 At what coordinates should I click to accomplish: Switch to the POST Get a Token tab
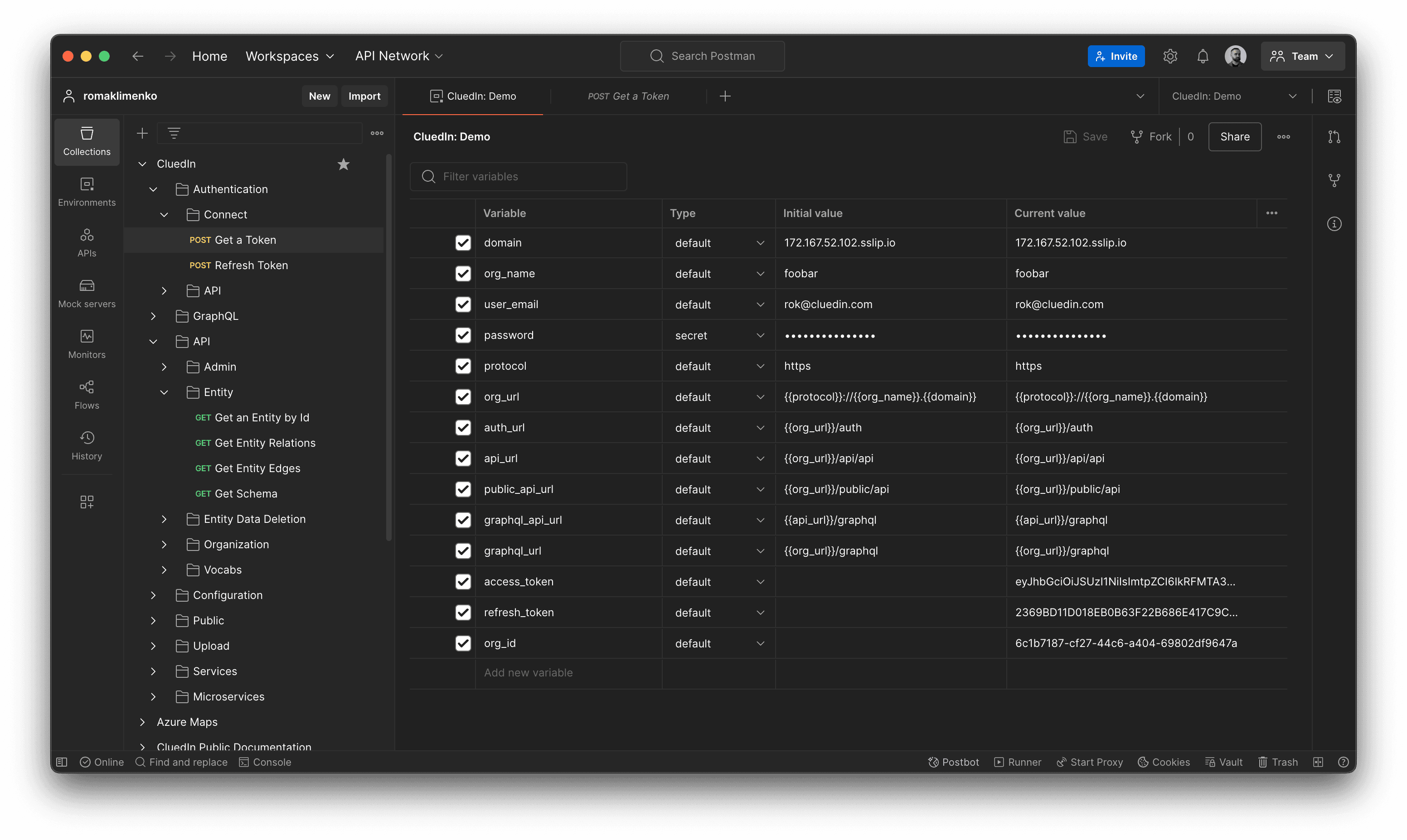coord(628,96)
